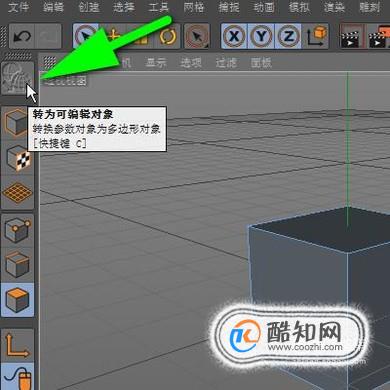The width and height of the screenshot is (390, 390).
Task: Select the Model mode cube icon
Action: pos(17,122)
